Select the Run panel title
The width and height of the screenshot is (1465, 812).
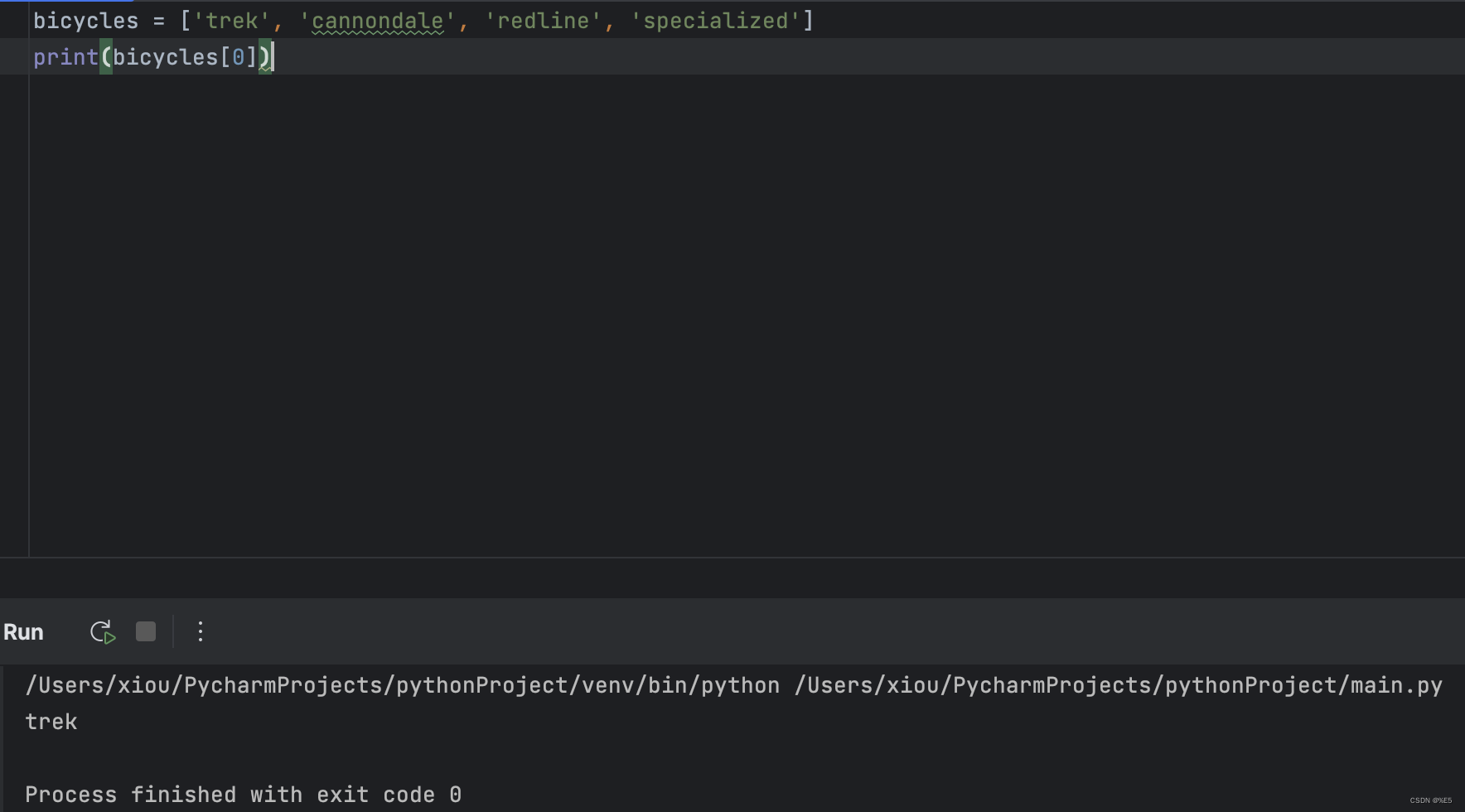click(x=23, y=632)
